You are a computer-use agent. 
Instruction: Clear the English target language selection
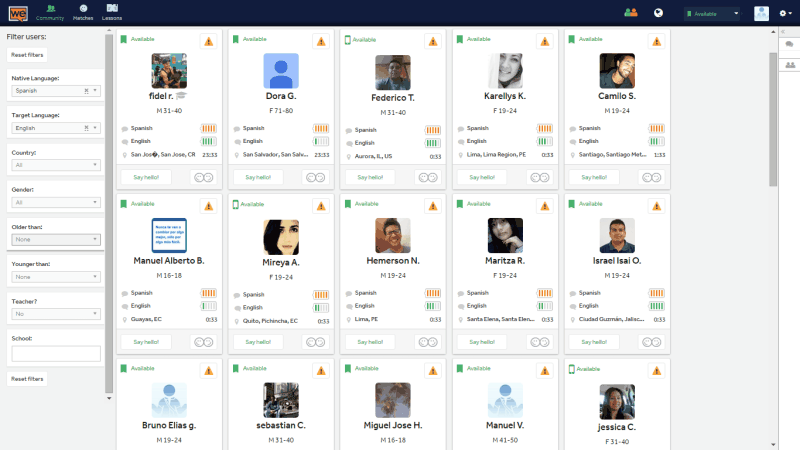[86, 128]
